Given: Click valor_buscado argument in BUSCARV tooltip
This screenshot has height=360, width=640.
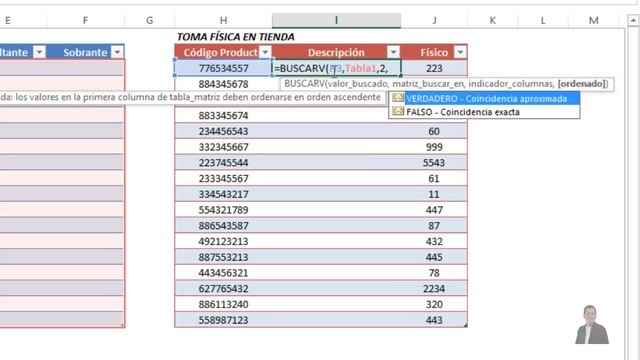Looking at the screenshot, I should tap(358, 84).
